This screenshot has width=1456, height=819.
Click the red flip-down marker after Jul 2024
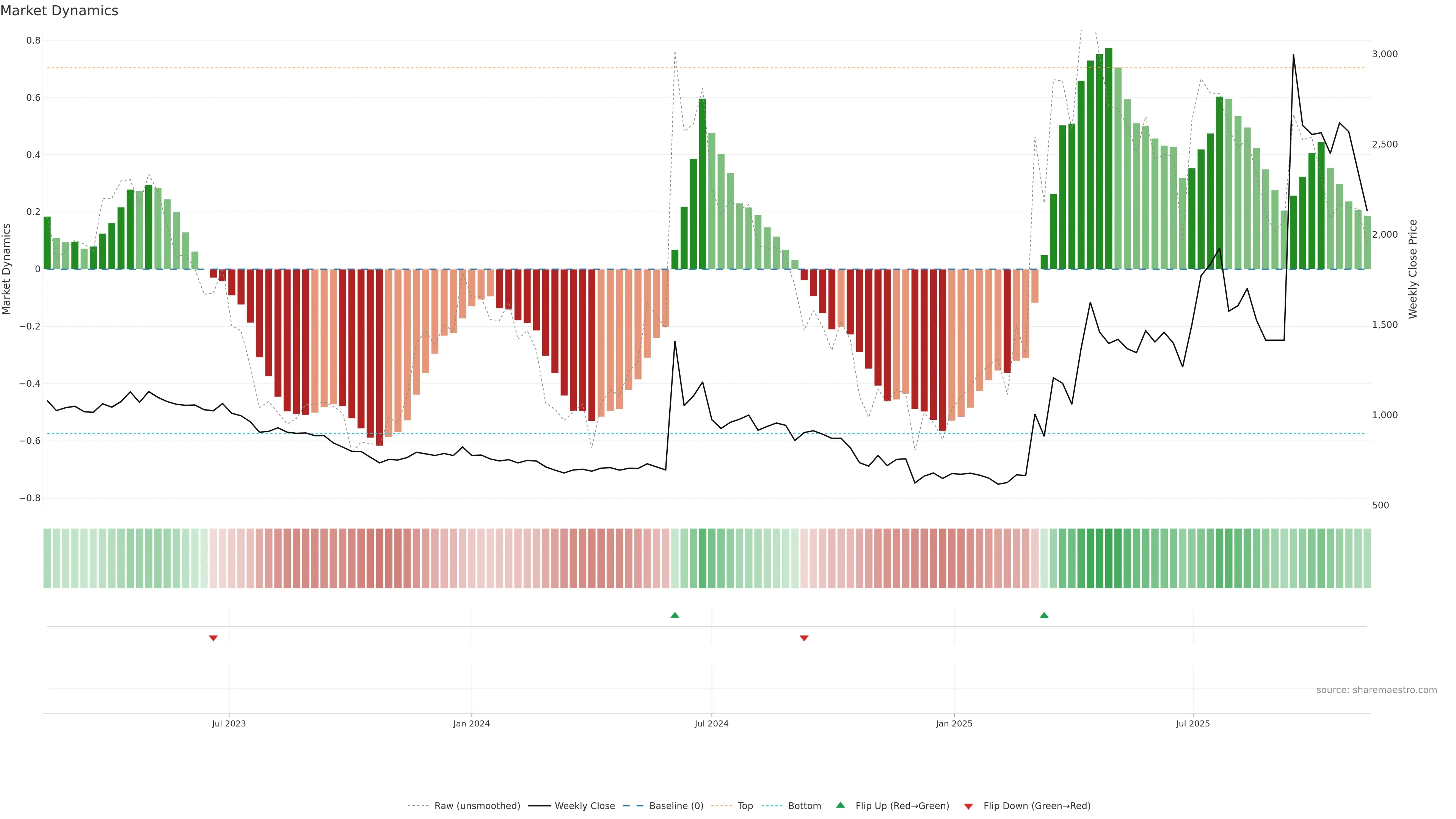804,638
